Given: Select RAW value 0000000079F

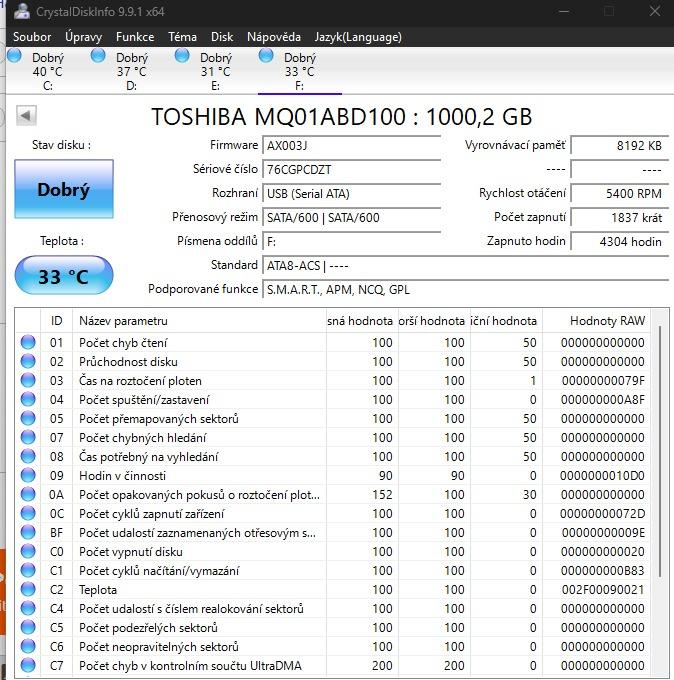Looking at the screenshot, I should coord(603,381).
